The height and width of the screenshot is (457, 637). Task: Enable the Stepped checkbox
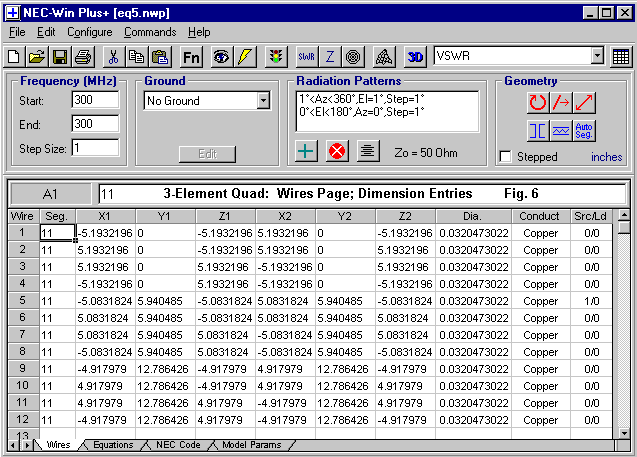click(x=506, y=157)
